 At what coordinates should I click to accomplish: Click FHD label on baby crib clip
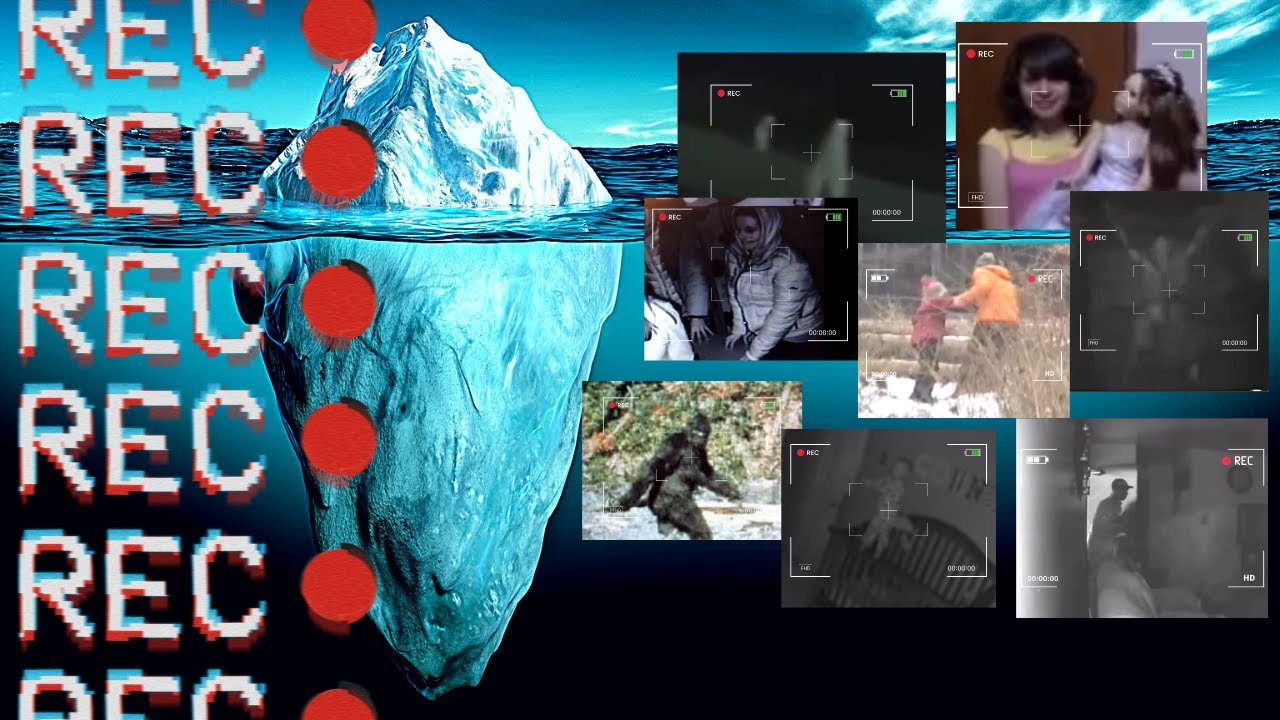pyautogui.click(x=806, y=568)
